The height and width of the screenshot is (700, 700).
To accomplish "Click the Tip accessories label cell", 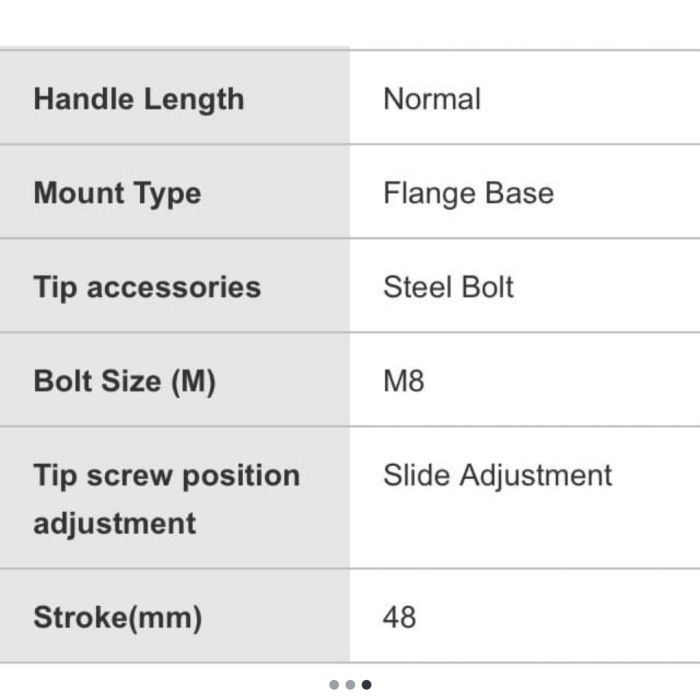I will tap(146, 287).
